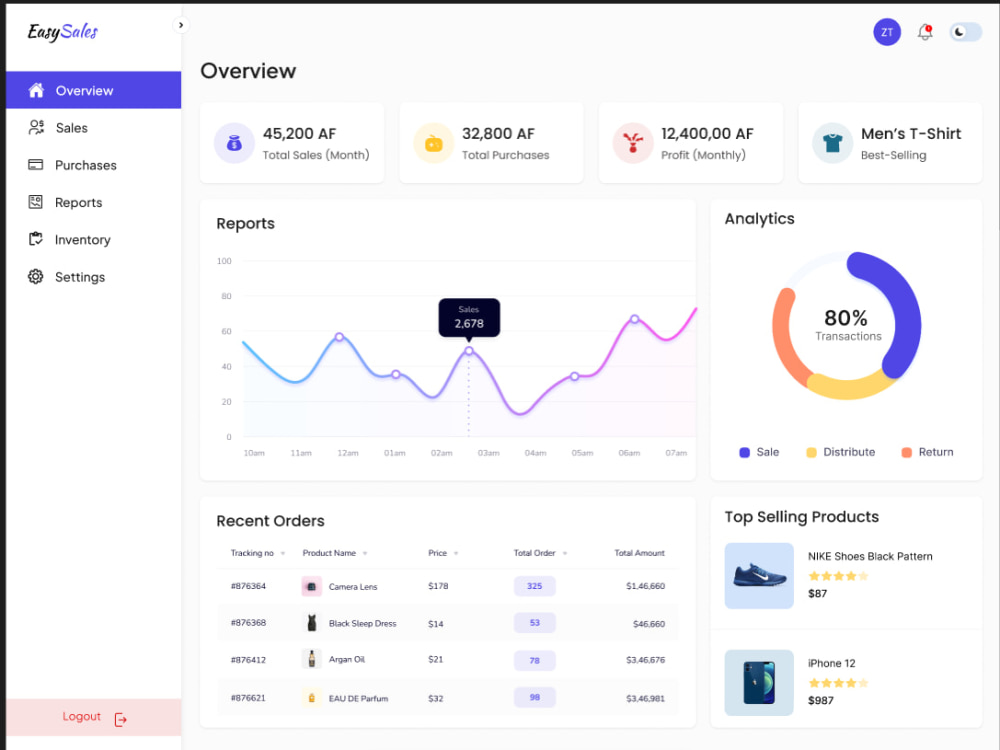
Task: Click the 98 total order badge
Action: pos(534,698)
